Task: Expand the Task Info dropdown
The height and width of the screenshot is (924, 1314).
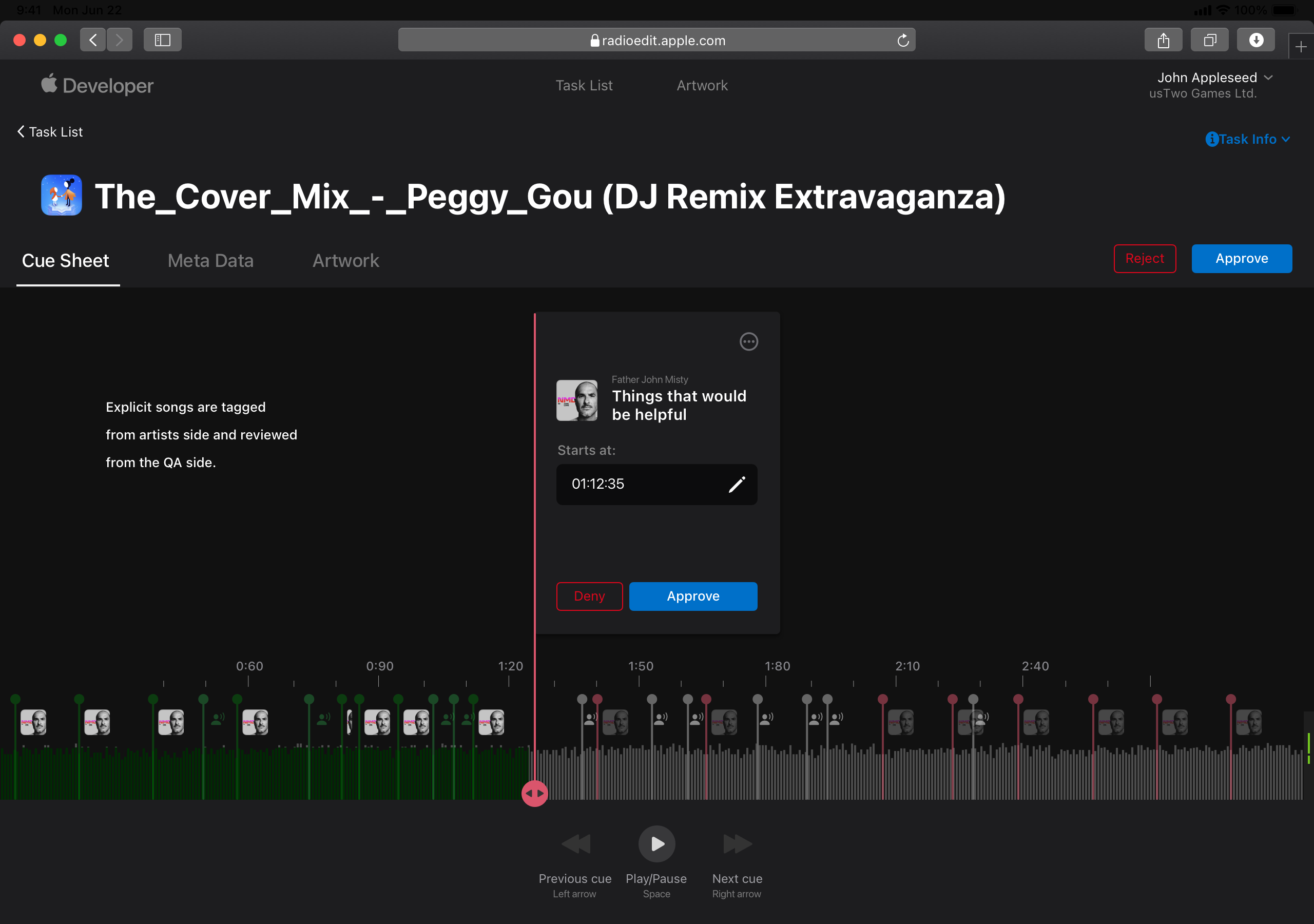Action: click(1248, 139)
